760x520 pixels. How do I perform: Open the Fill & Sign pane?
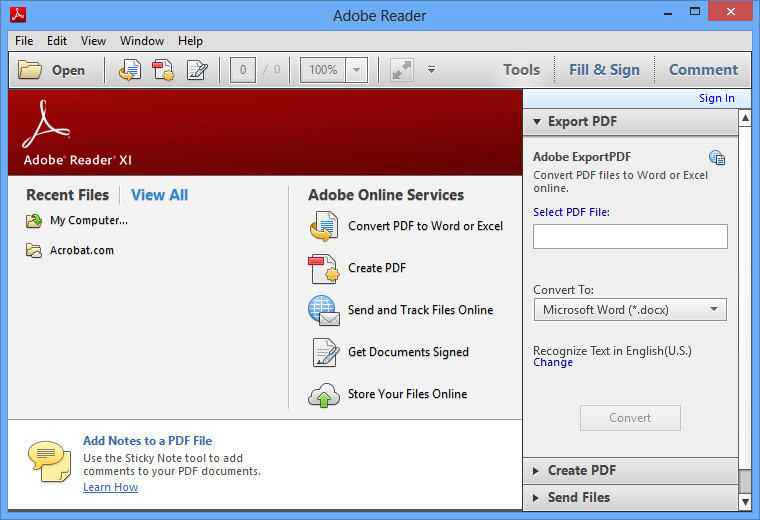point(604,70)
